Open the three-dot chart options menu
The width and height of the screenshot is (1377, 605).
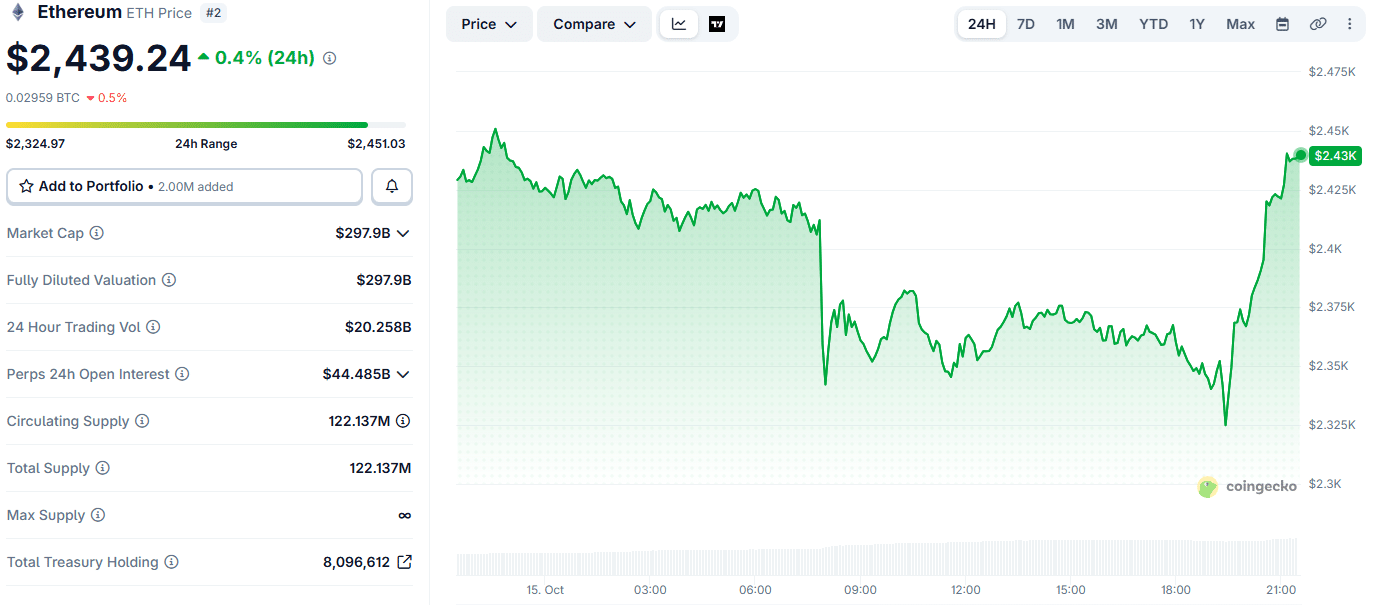(x=1350, y=24)
